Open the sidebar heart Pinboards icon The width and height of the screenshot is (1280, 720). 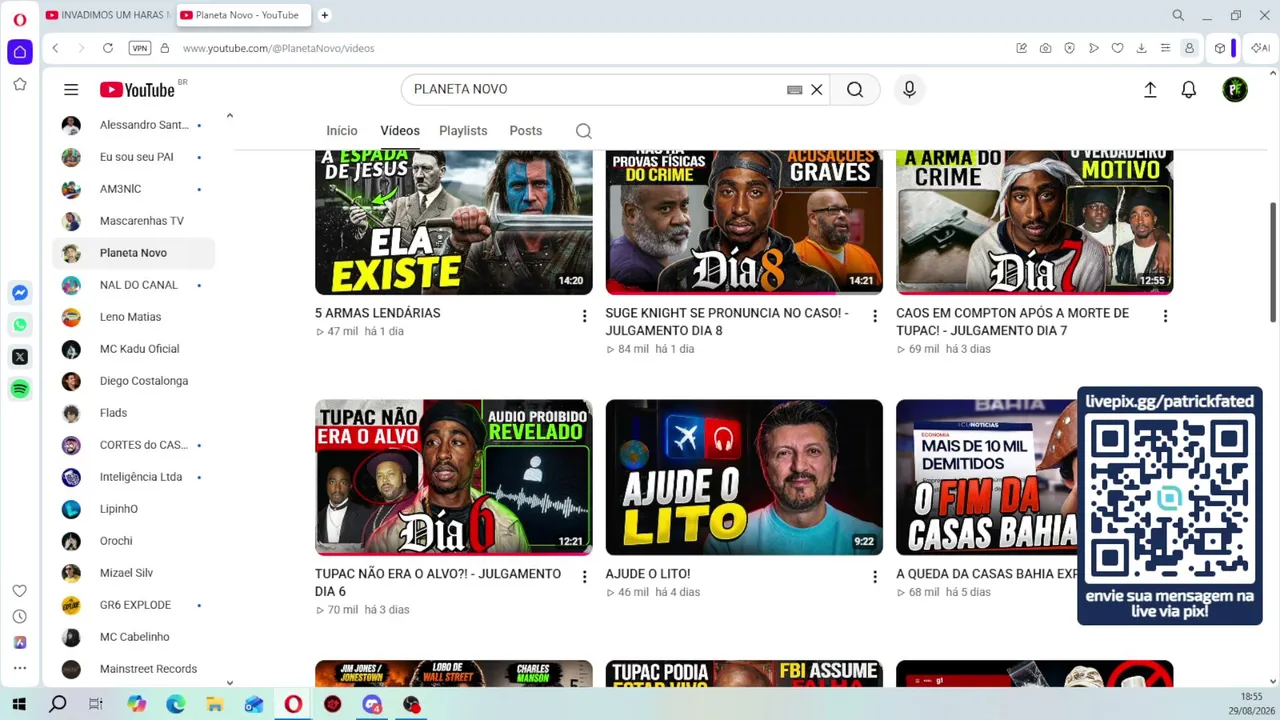pos(20,591)
